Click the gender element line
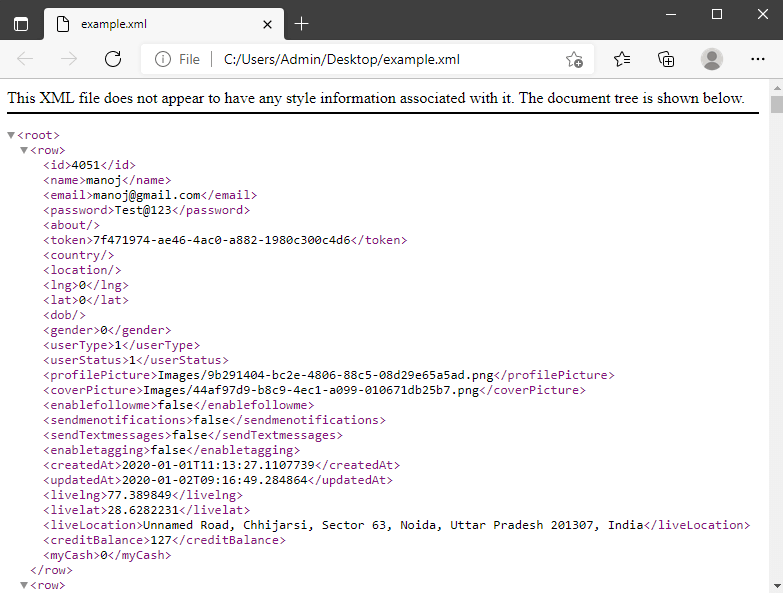This screenshot has height=593, width=783. [107, 330]
